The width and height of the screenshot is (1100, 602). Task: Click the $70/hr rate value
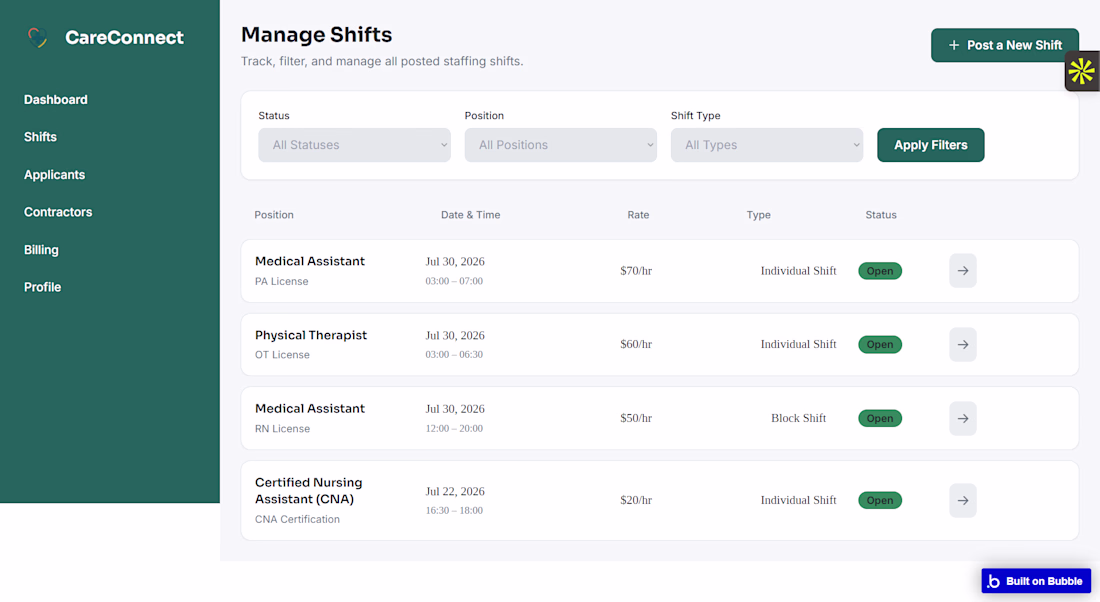pos(636,271)
